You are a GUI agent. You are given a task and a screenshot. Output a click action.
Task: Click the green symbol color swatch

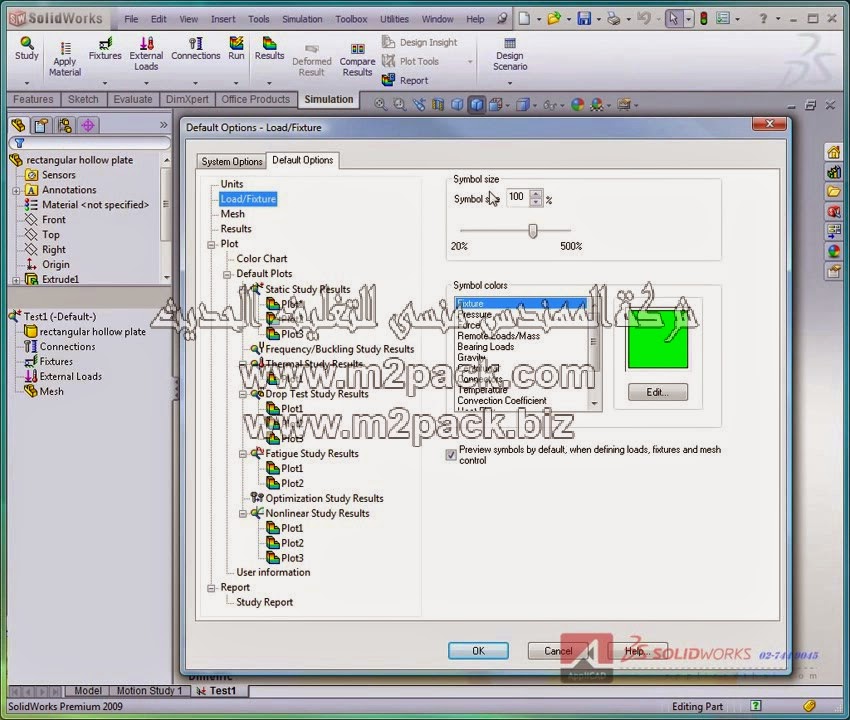click(x=658, y=337)
